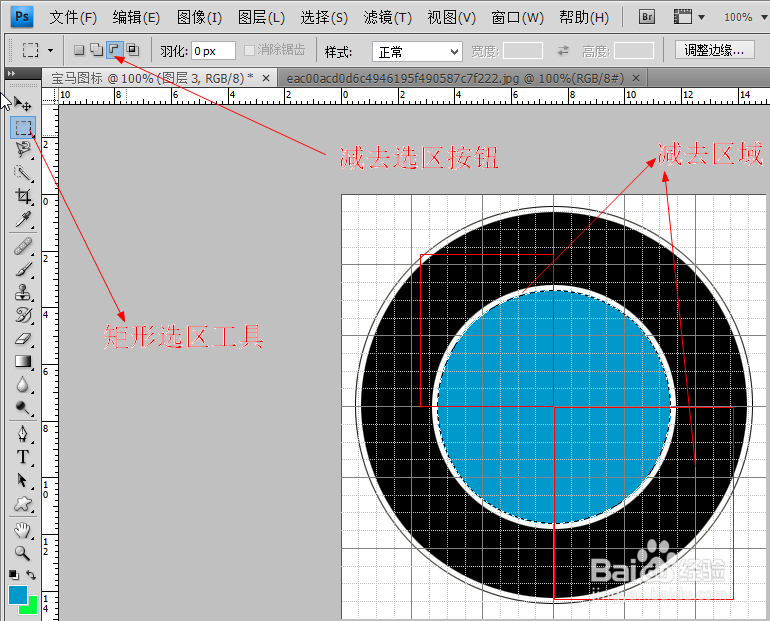Select the Path Selection tool

click(23, 480)
